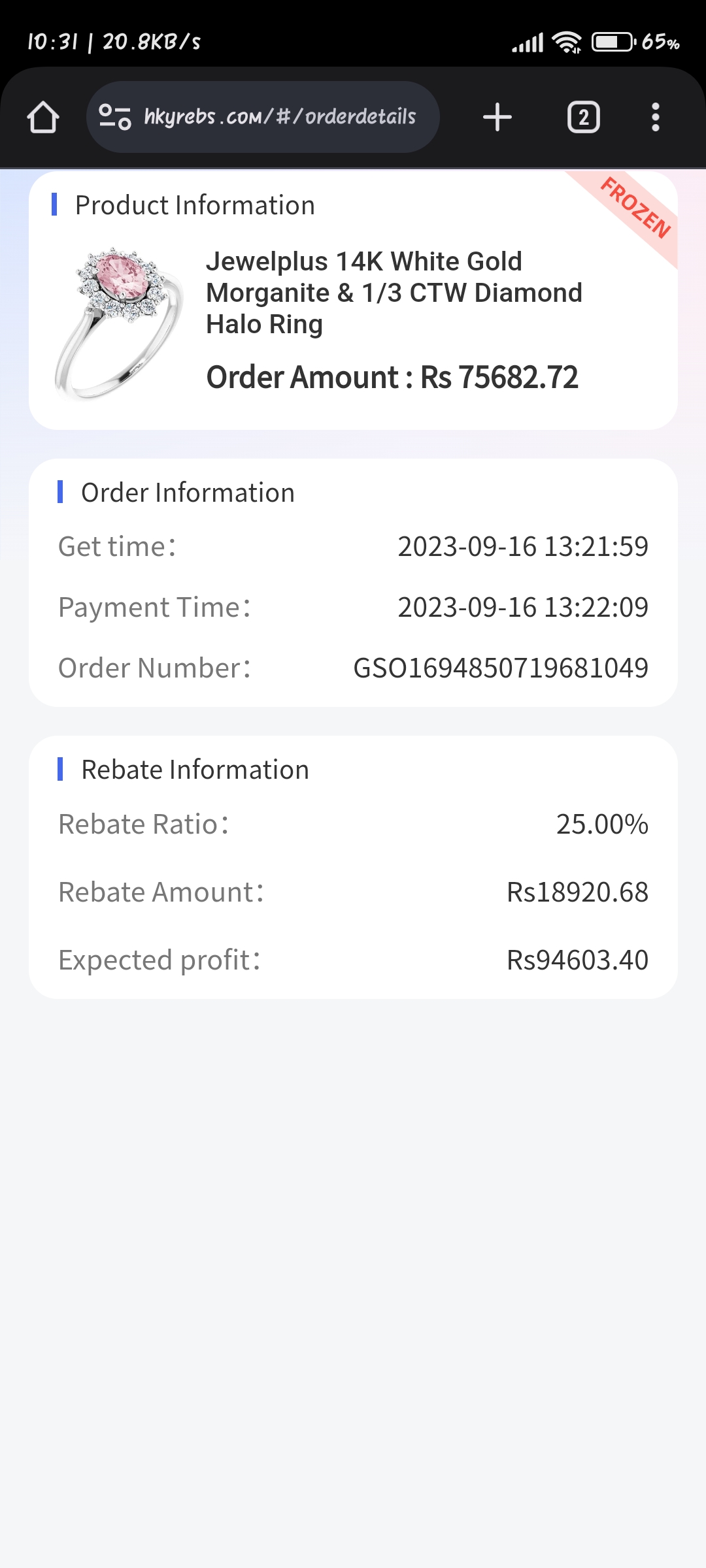The width and height of the screenshot is (706, 1568).
Task: Tap the Jewelplus ring product title
Action: click(394, 293)
